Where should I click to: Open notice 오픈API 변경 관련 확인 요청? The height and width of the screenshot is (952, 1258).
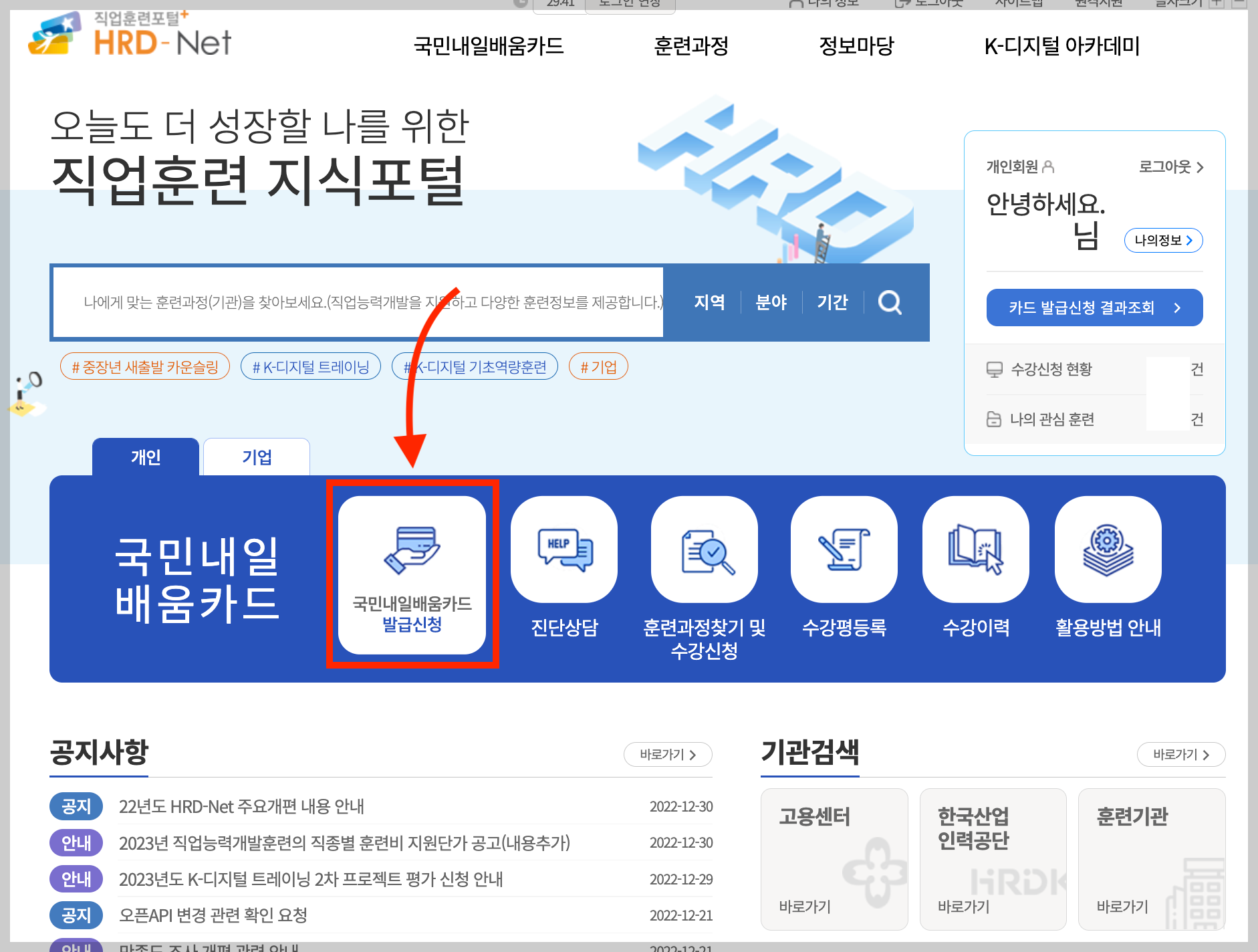click(213, 915)
